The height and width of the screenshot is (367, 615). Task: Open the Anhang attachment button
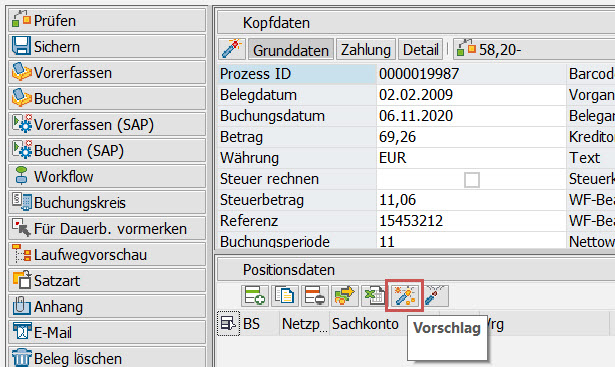tap(107, 306)
